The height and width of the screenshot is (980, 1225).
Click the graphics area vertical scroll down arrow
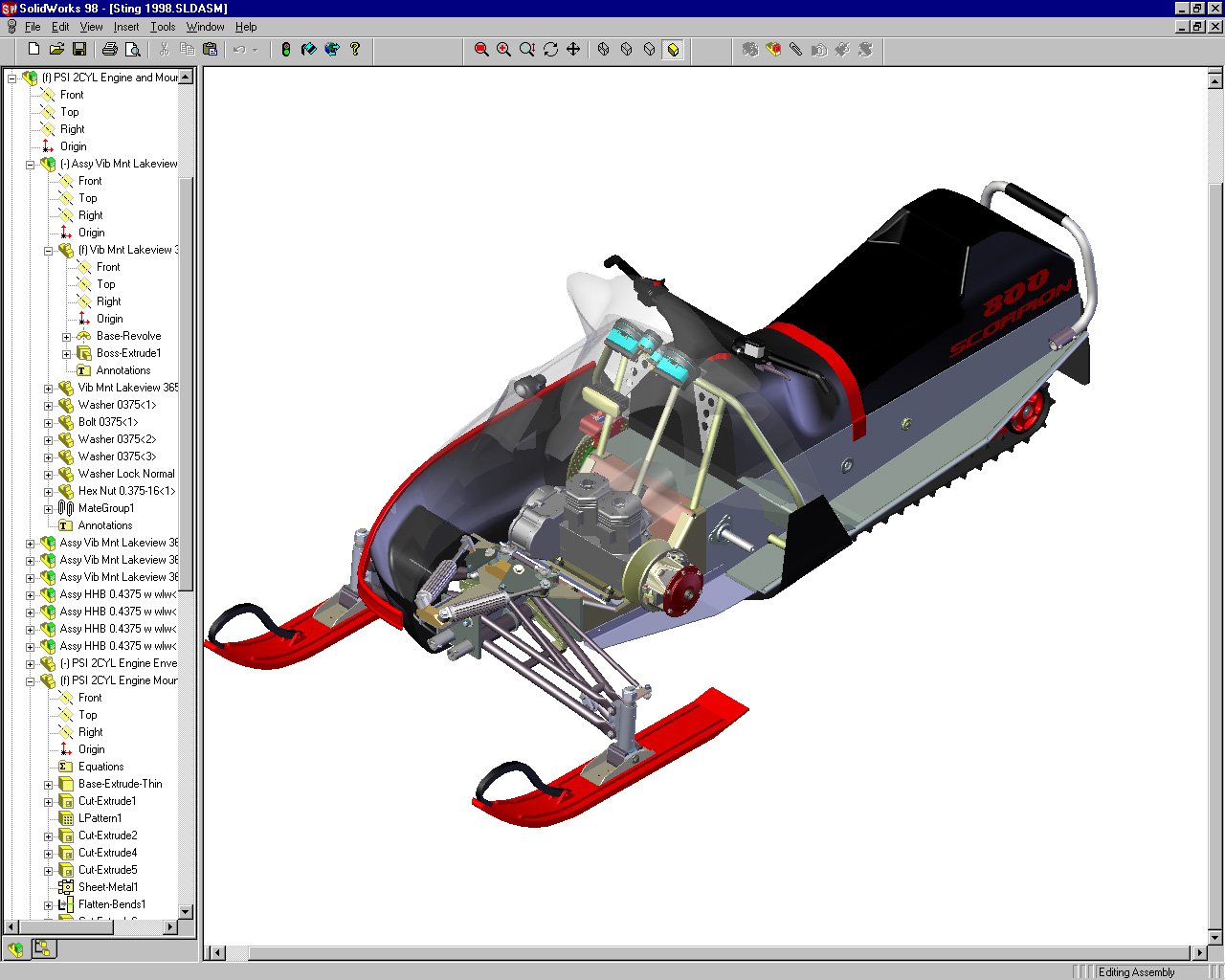(x=1215, y=937)
